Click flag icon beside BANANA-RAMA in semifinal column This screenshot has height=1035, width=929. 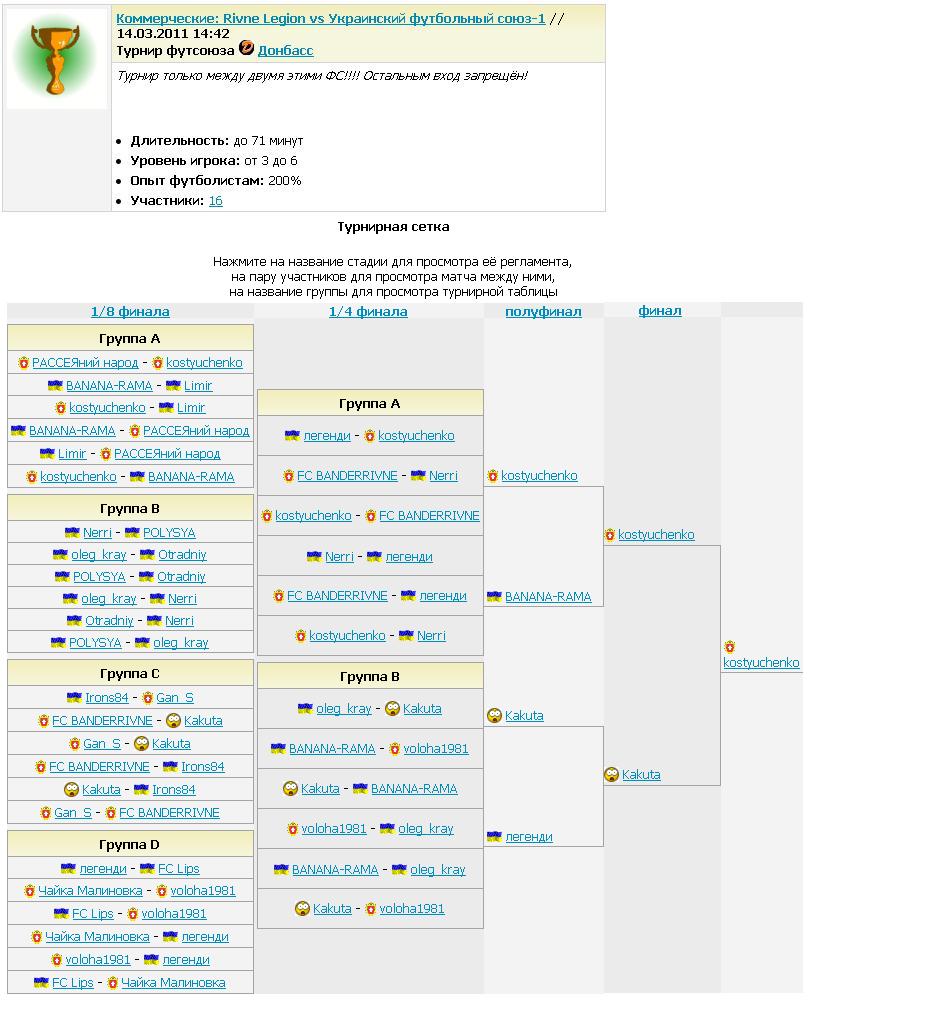point(494,597)
